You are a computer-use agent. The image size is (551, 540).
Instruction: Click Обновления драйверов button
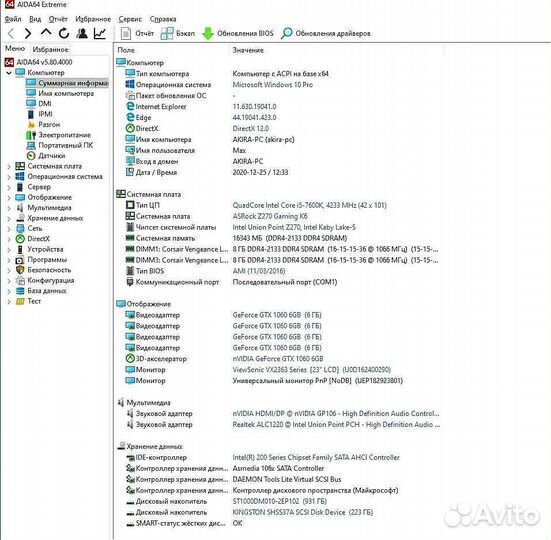pos(326,33)
